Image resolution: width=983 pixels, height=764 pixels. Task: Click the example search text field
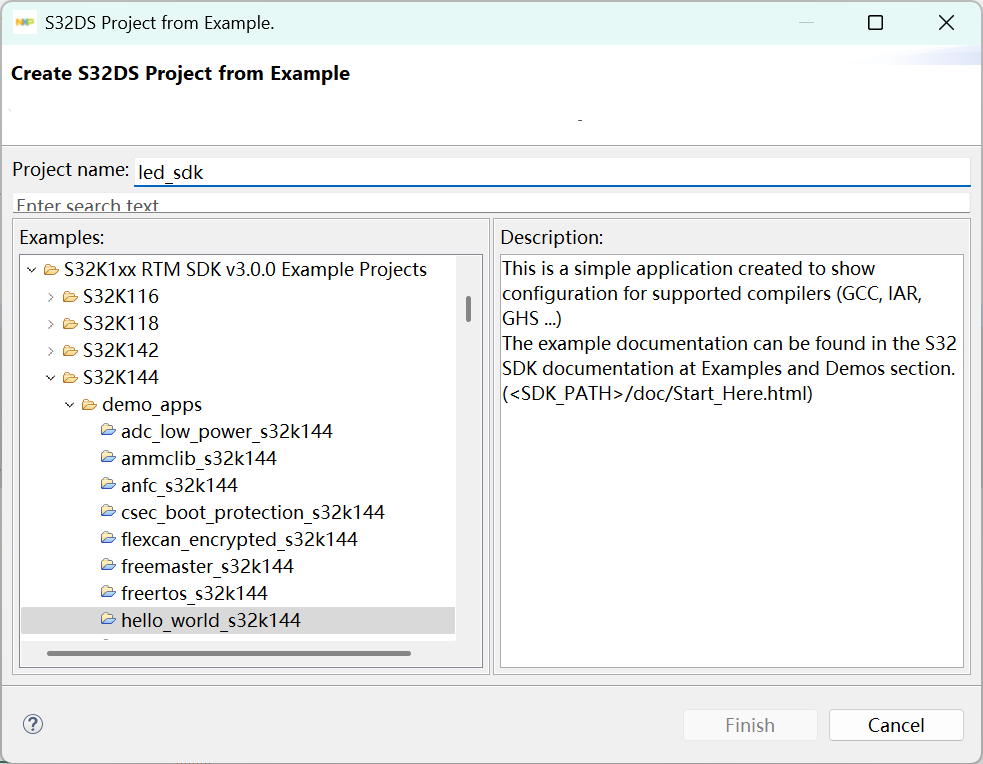tap(491, 203)
